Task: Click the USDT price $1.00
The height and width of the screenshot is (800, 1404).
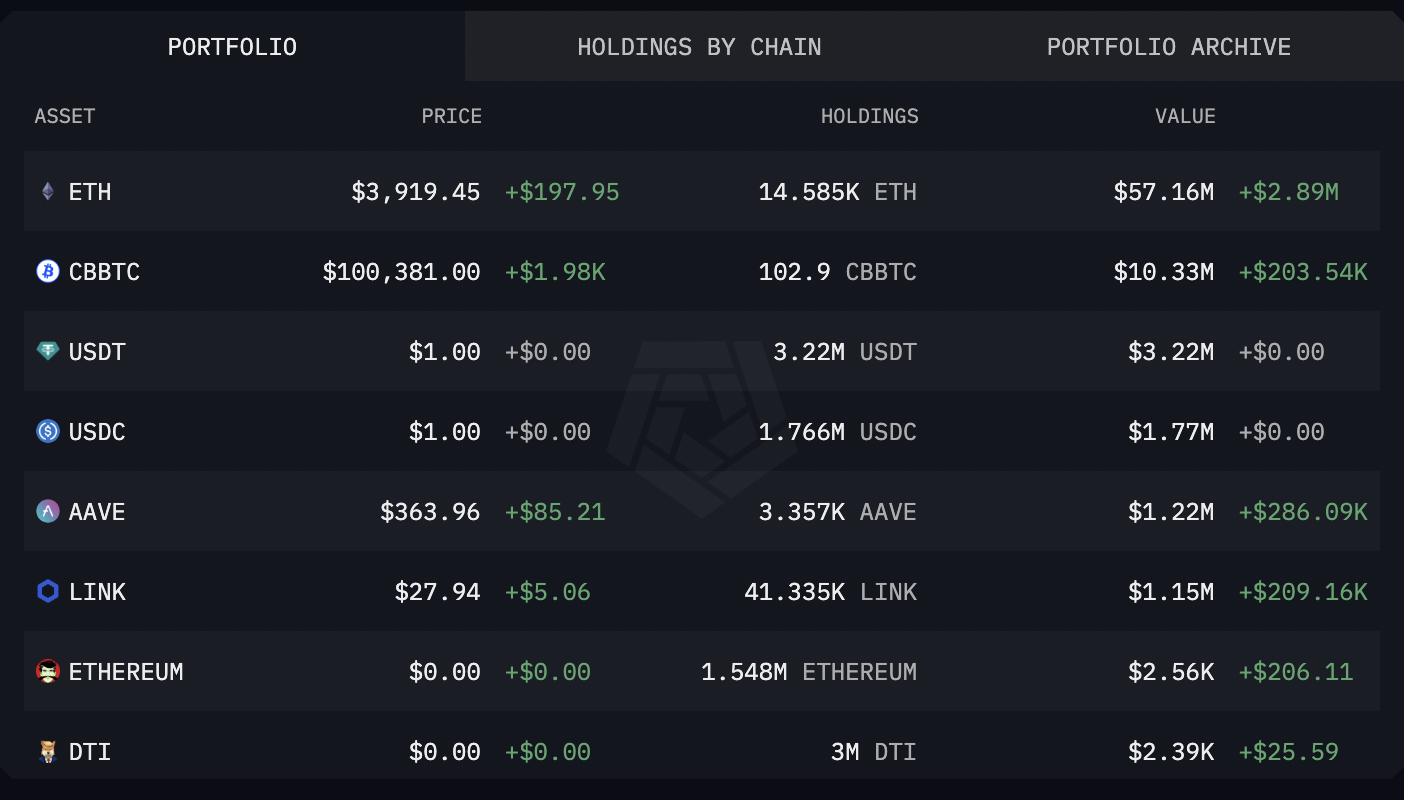Action: (444, 351)
